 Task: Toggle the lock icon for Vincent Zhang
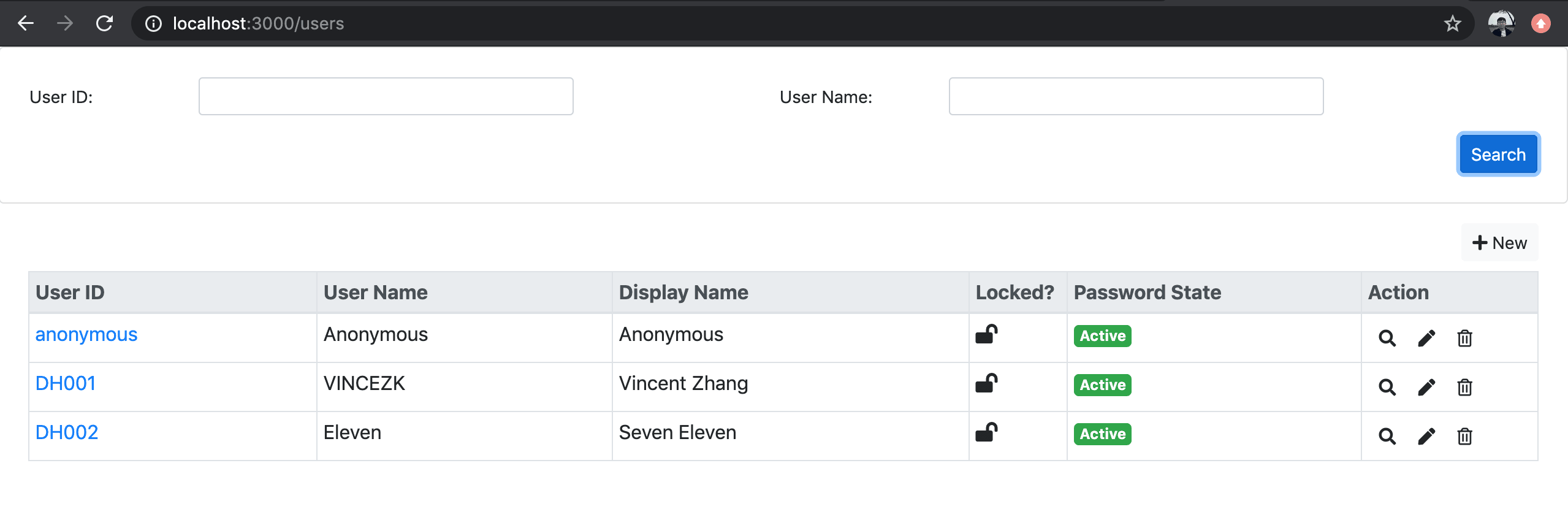[986, 383]
